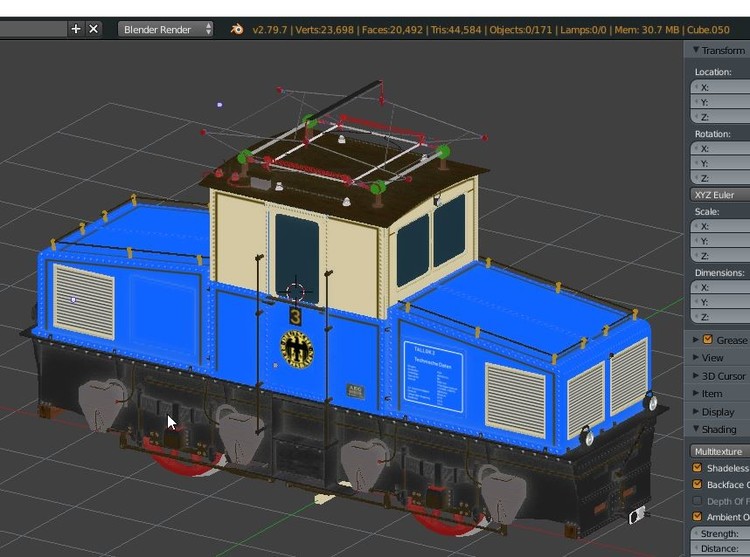Collapse the Transform panel
Image resolution: width=750 pixels, height=557 pixels.
[x=720, y=50]
